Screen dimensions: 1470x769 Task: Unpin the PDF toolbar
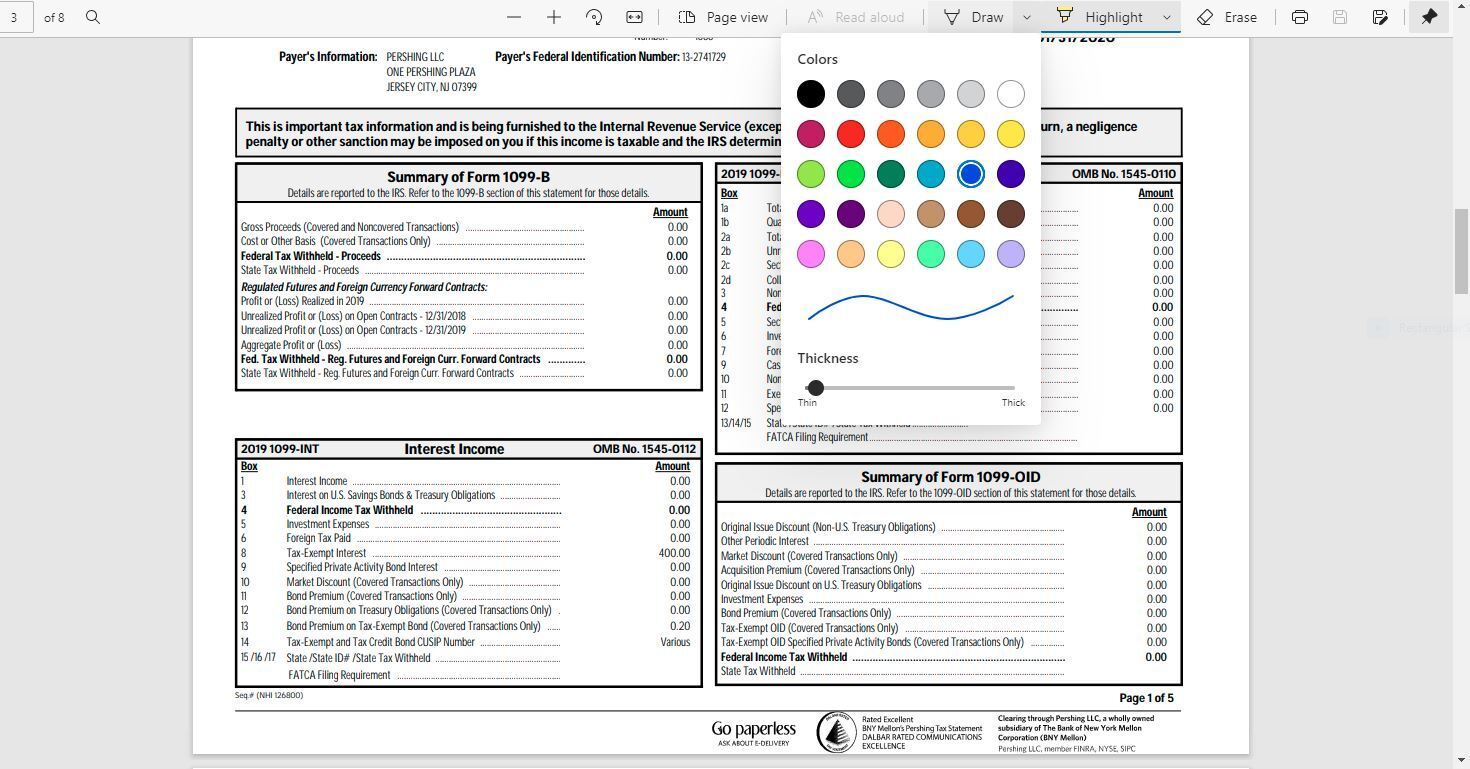(1428, 17)
